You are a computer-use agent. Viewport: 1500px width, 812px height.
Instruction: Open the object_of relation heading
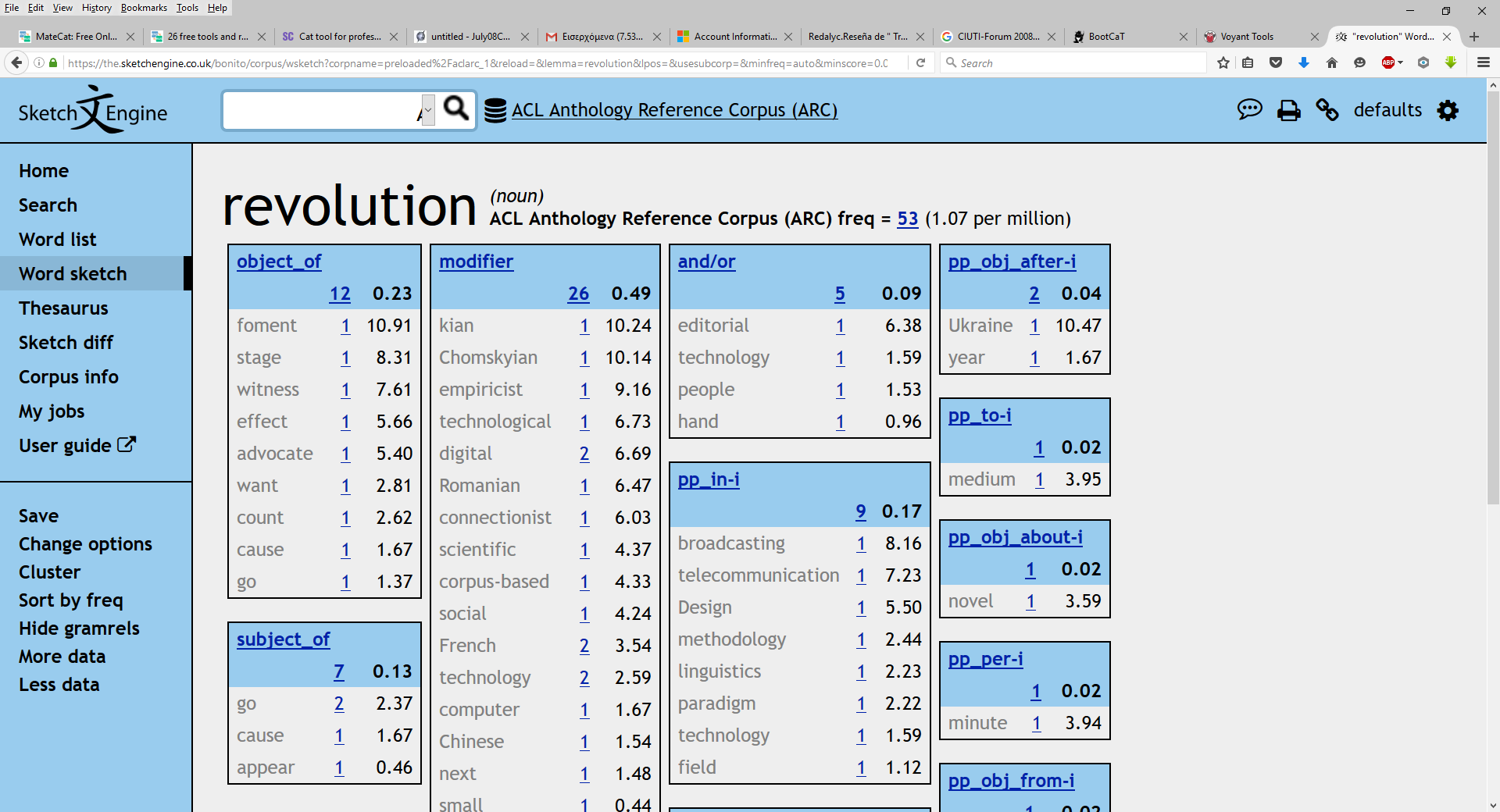pos(279,262)
